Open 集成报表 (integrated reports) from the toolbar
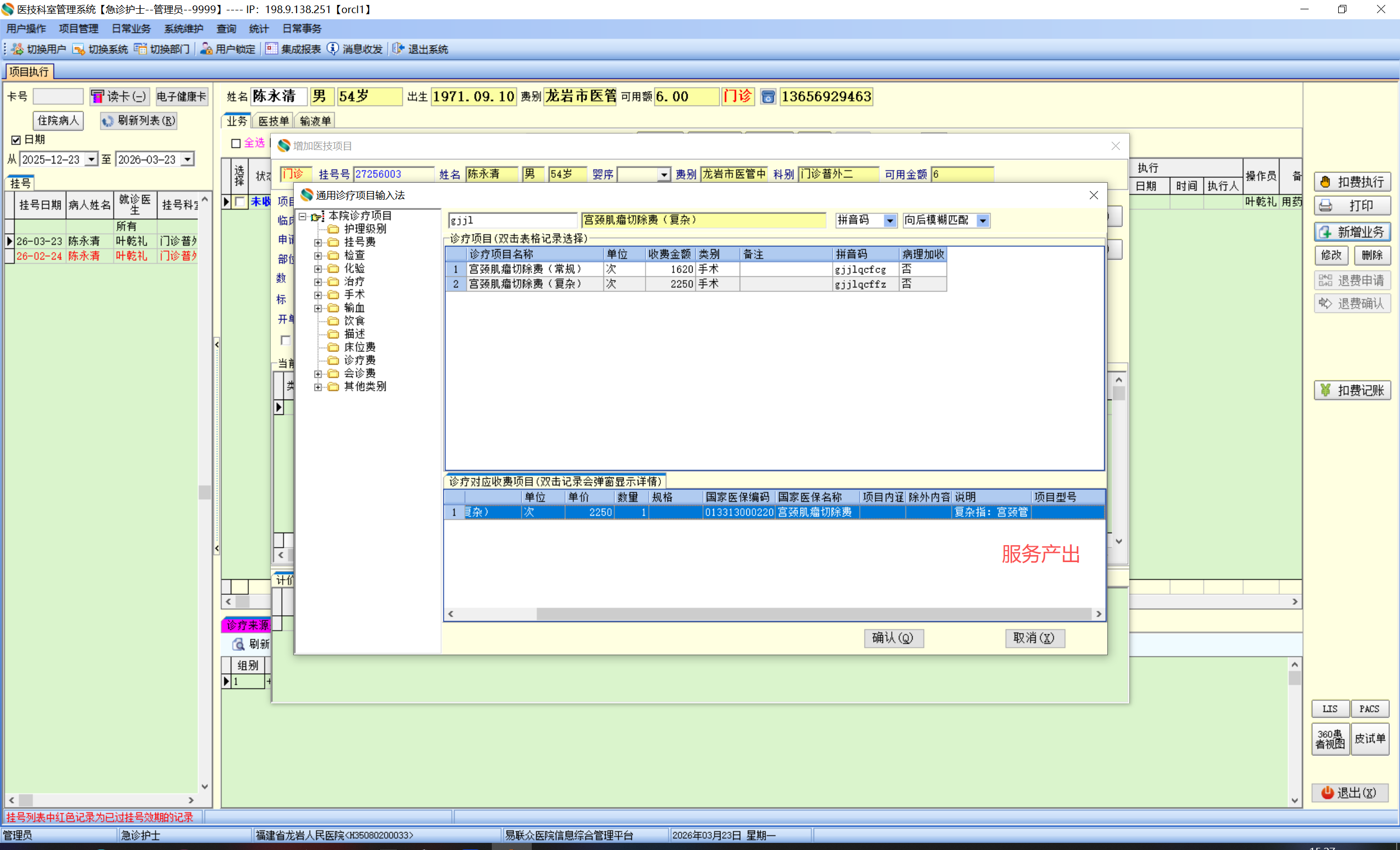This screenshot has width=1400, height=850. click(271, 49)
